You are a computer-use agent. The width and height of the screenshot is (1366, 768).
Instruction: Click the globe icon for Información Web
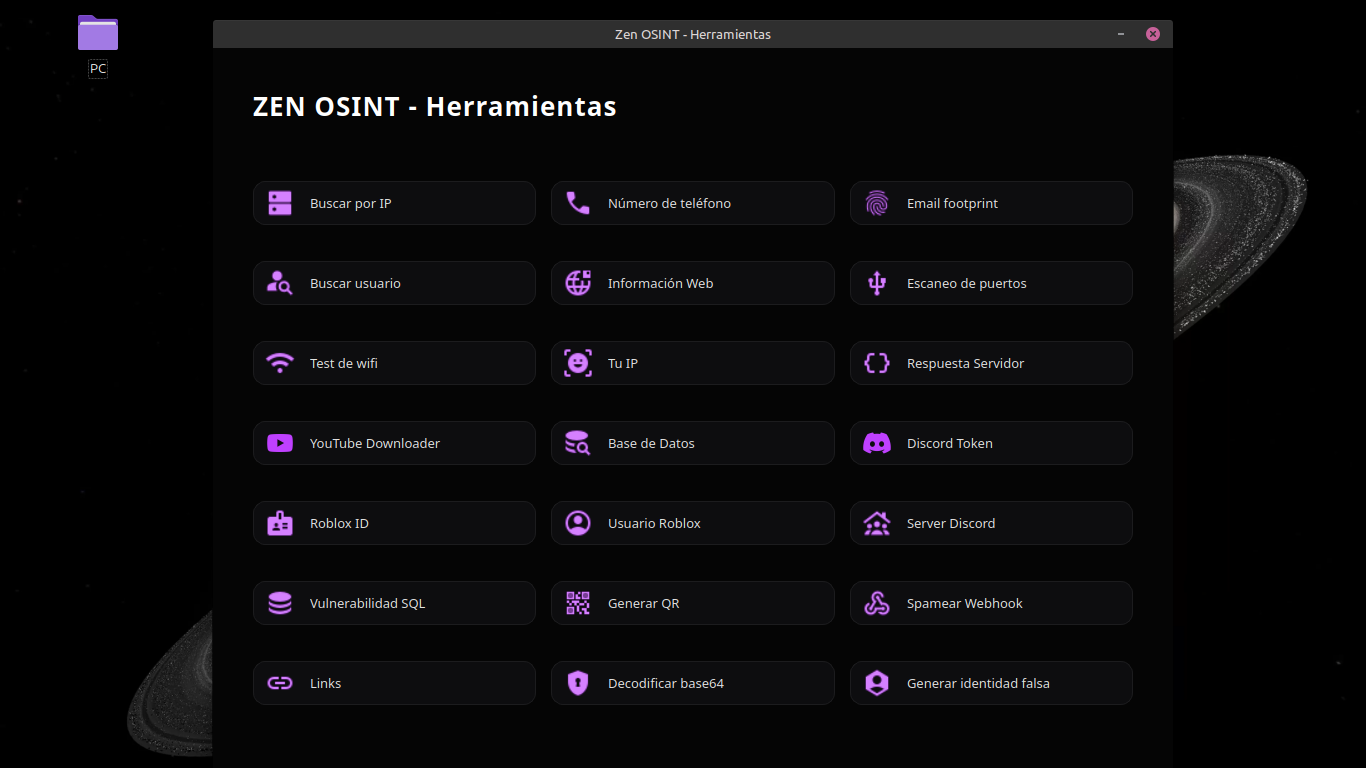pyautogui.click(x=578, y=283)
